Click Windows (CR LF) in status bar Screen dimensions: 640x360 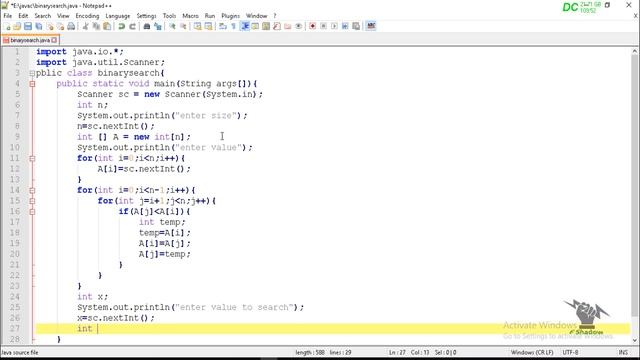tap(532, 352)
